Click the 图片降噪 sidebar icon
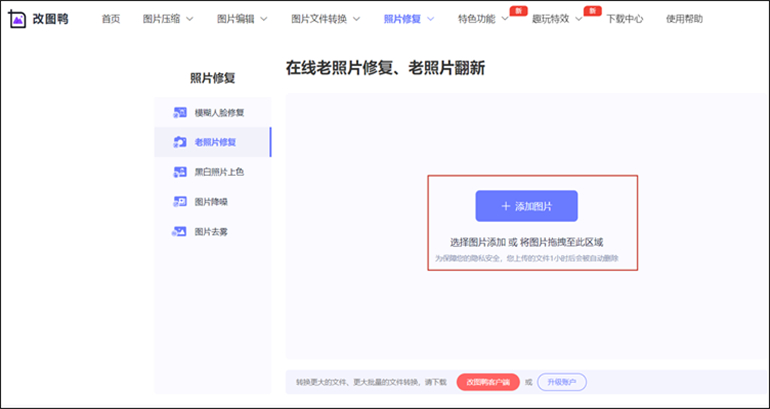The image size is (770, 409). [x=180, y=202]
